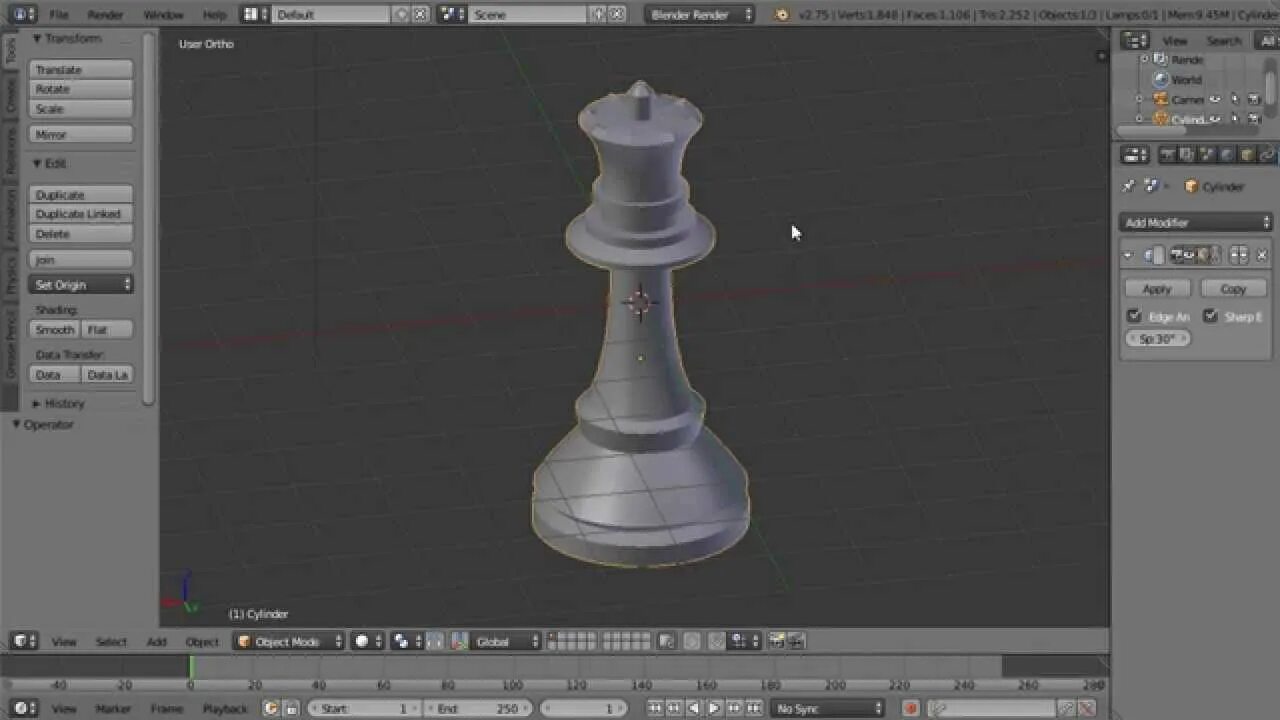
Task: Open the pivot point selector
Action: [x=406, y=641]
